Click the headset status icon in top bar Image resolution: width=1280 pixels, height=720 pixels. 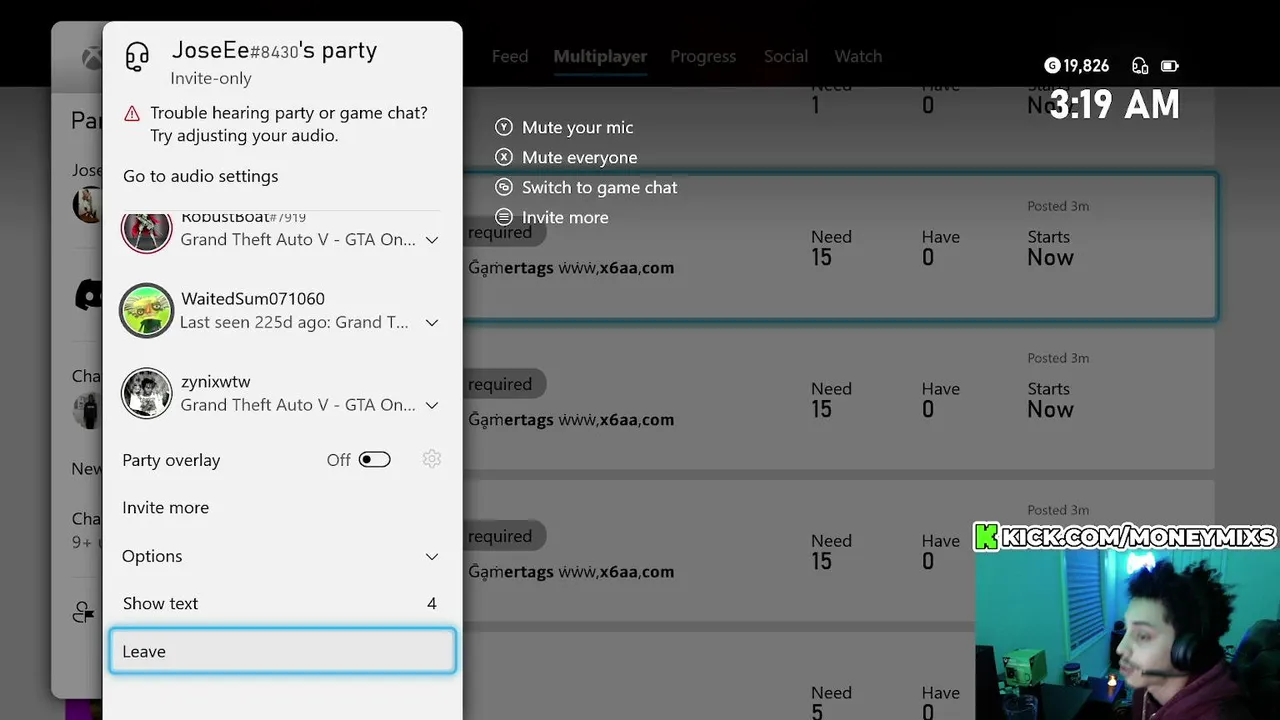tap(1140, 66)
